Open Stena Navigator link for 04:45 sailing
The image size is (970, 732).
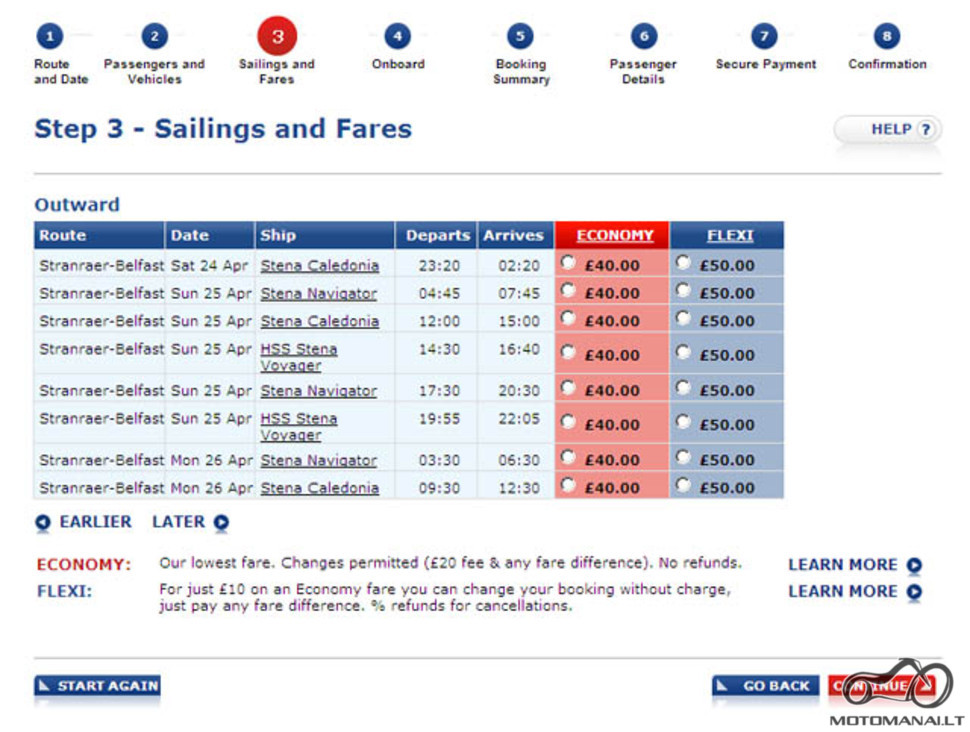pyautogui.click(x=319, y=293)
